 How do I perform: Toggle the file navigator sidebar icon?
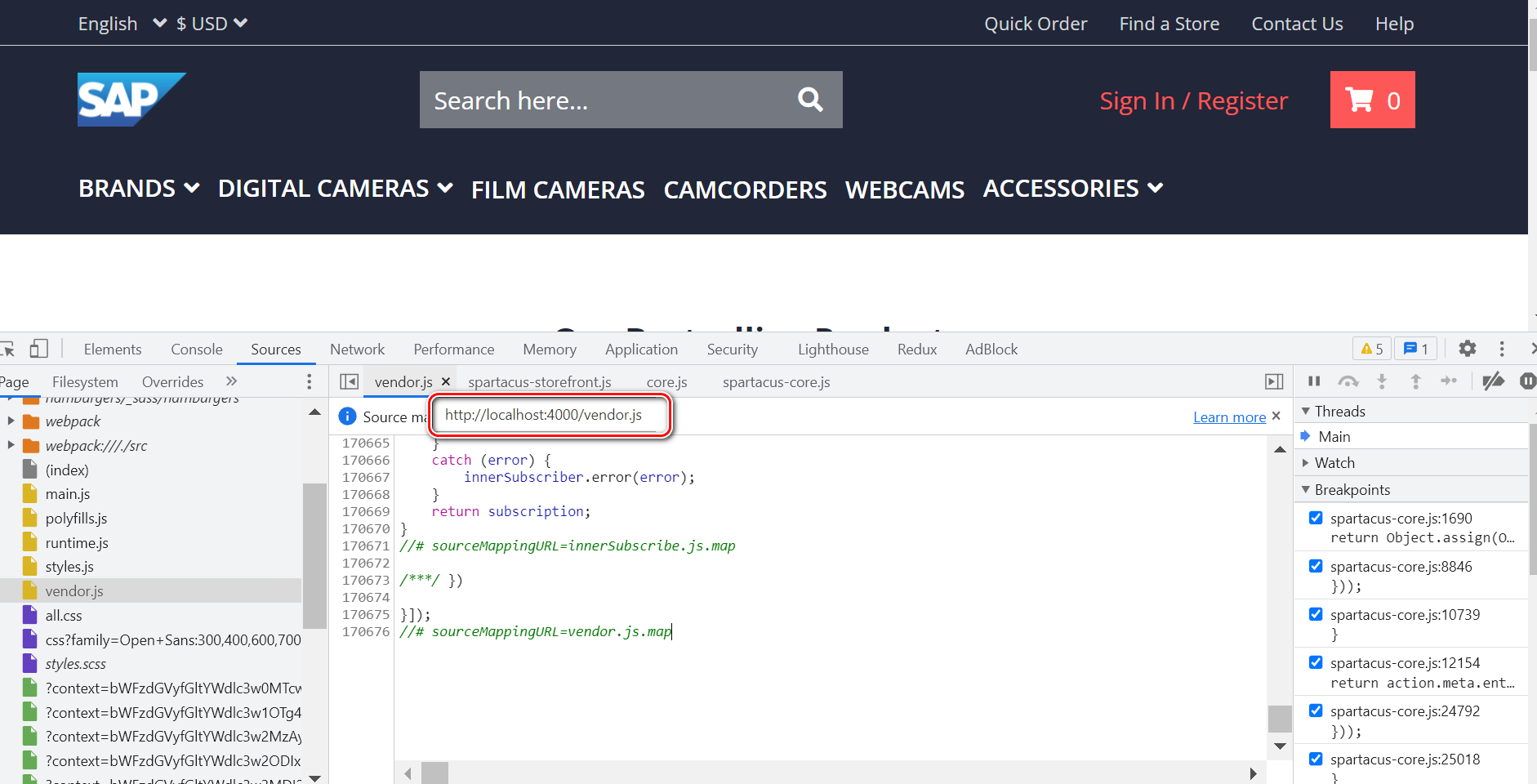click(x=349, y=381)
